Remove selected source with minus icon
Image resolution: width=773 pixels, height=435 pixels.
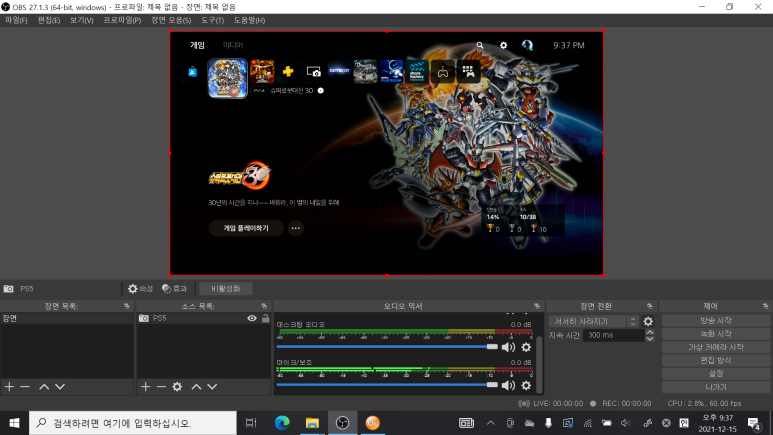click(x=161, y=387)
